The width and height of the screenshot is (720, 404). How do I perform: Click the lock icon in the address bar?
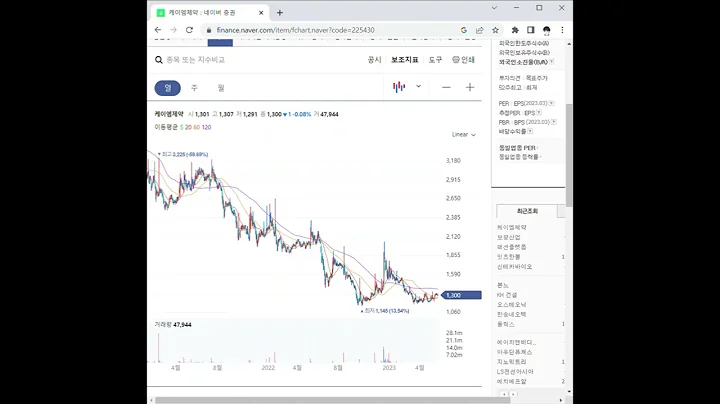209,30
